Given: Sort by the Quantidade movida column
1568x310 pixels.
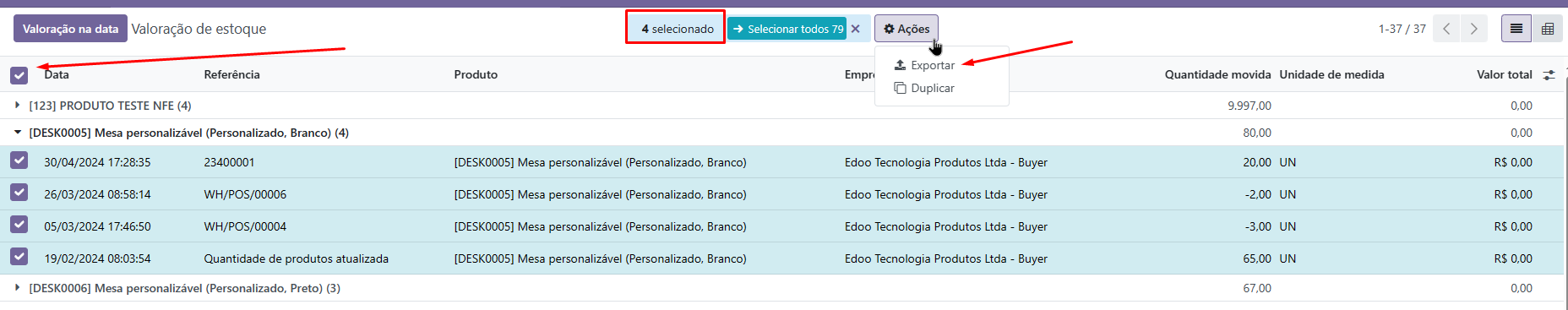Looking at the screenshot, I should pyautogui.click(x=1217, y=74).
